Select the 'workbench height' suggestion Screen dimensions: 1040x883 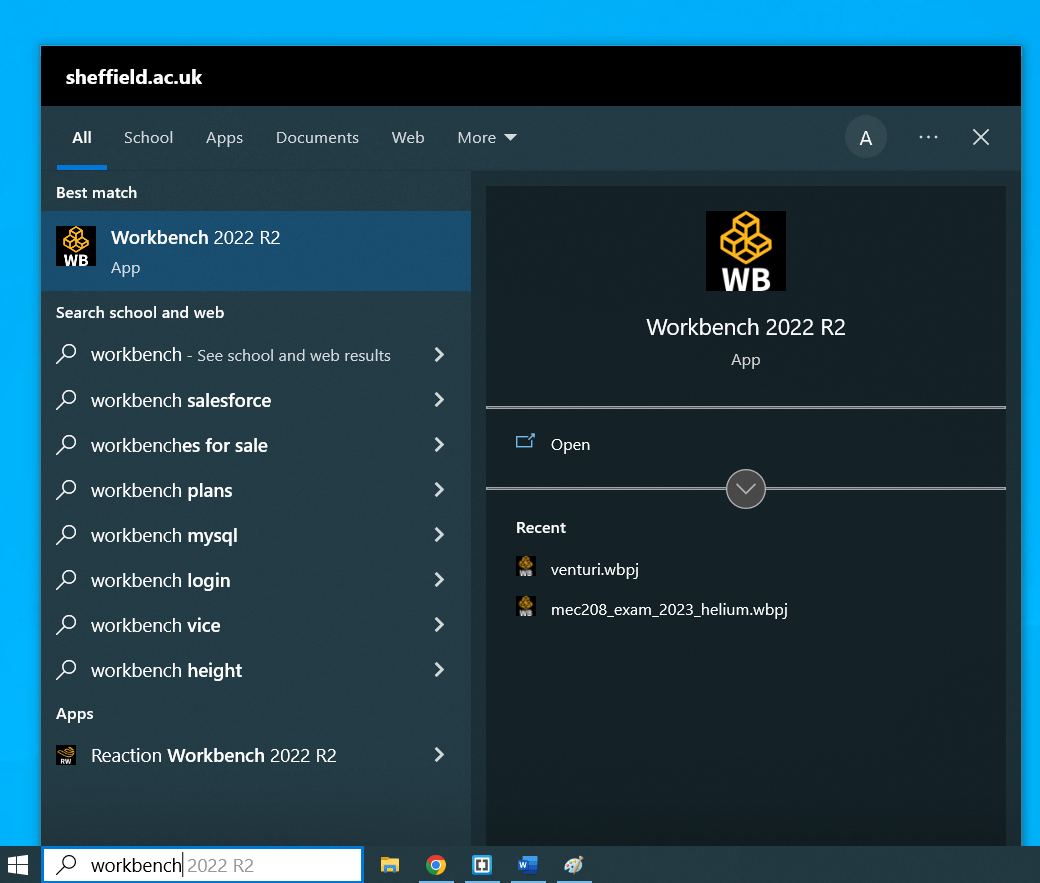166,671
